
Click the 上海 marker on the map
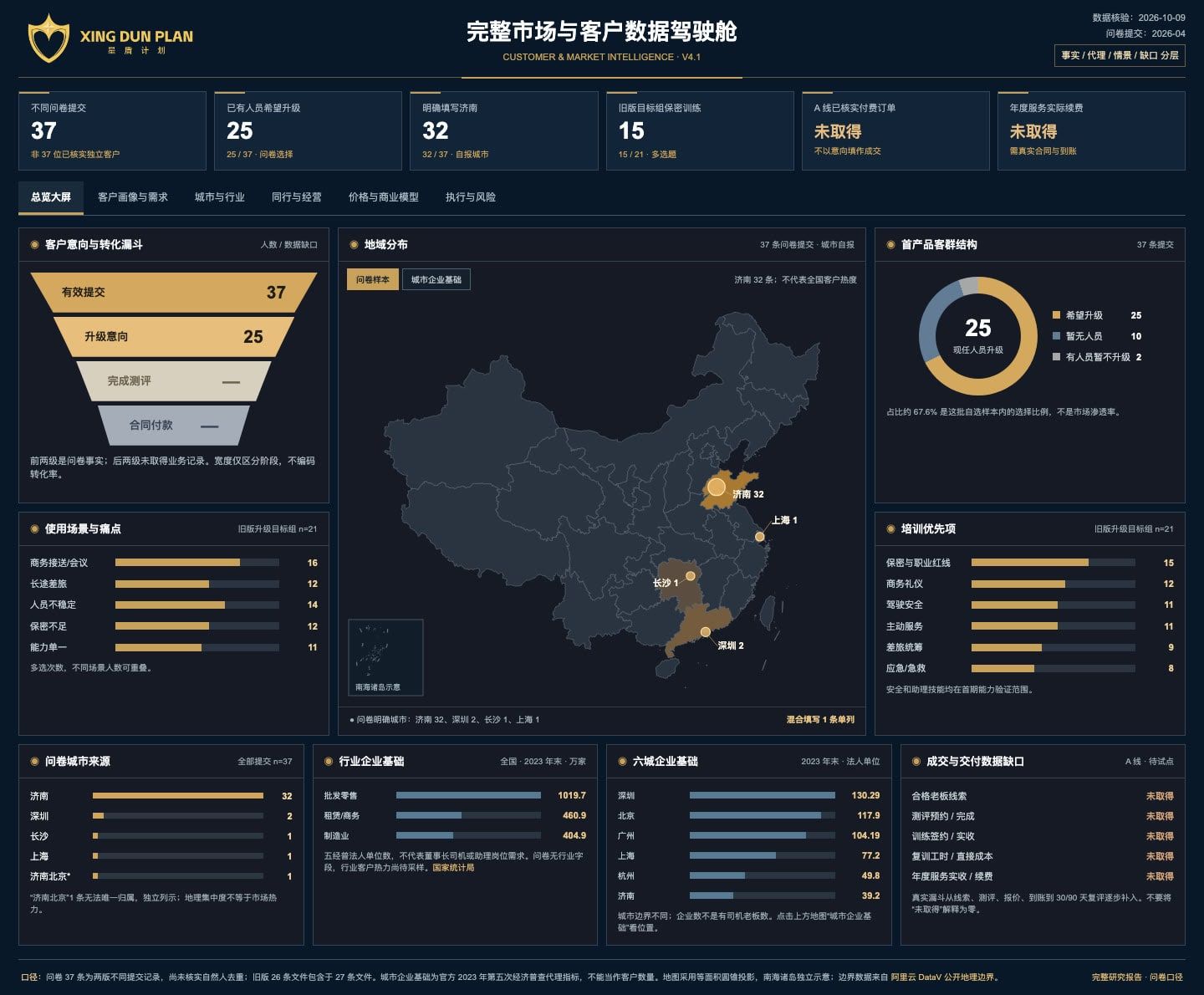(760, 537)
